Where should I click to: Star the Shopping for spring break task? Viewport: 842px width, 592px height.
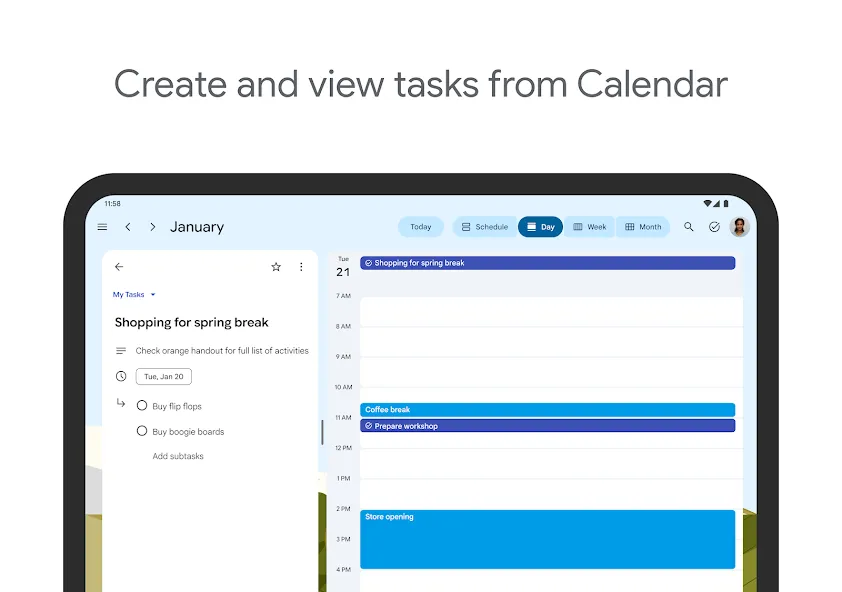[x=276, y=266]
